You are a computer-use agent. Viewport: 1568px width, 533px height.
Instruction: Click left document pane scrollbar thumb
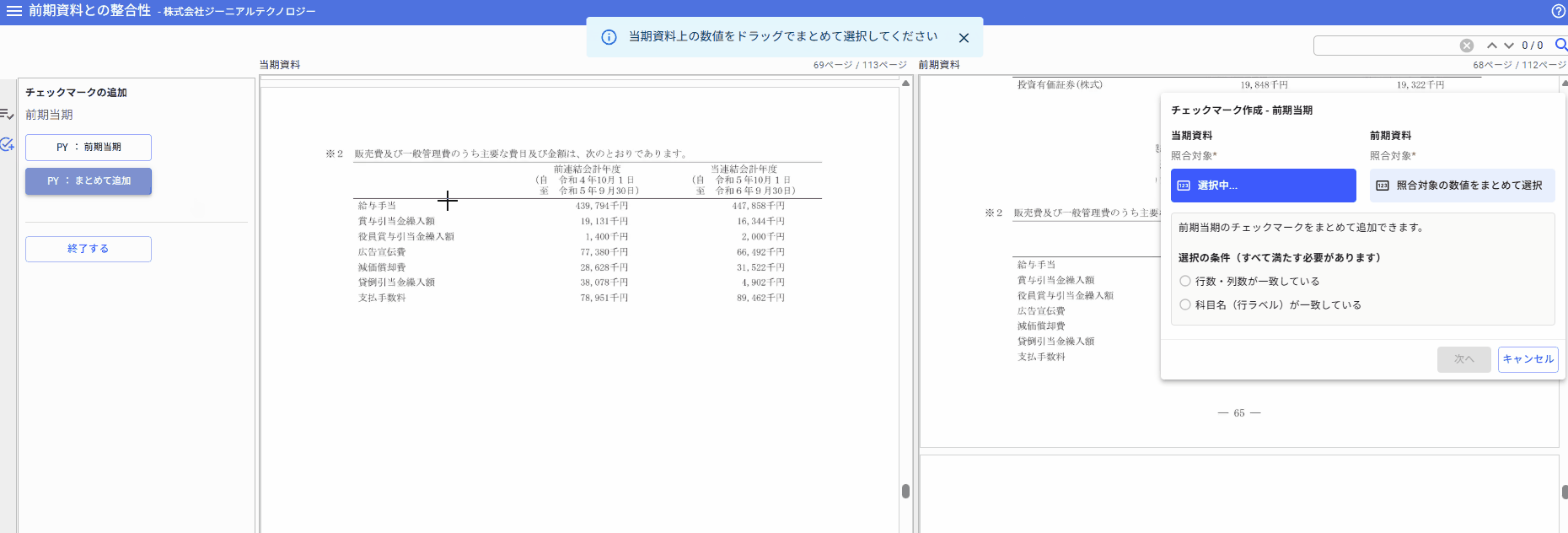pos(905,491)
